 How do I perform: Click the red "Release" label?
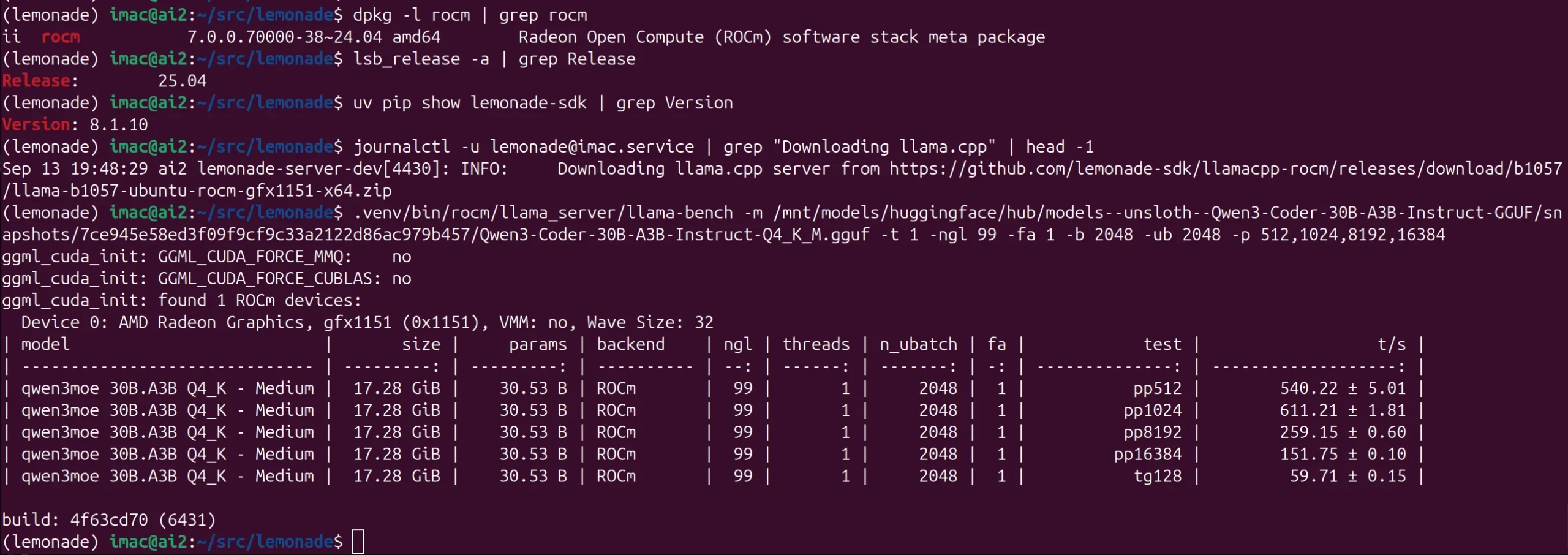click(x=36, y=81)
